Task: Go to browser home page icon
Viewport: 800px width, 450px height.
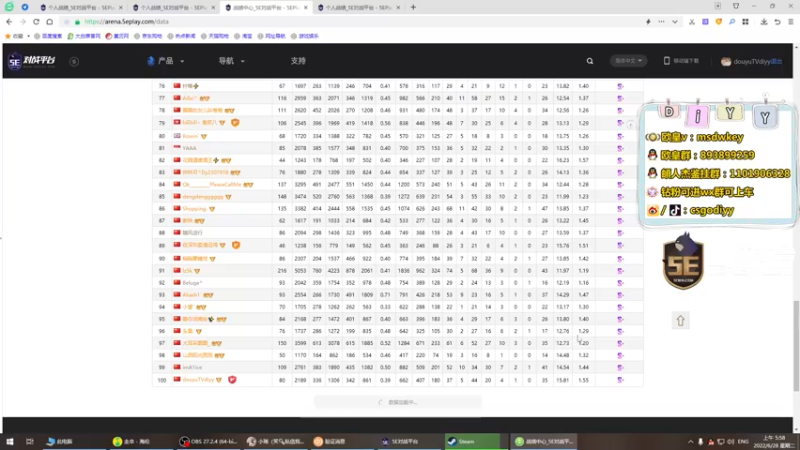Action: click(49, 22)
